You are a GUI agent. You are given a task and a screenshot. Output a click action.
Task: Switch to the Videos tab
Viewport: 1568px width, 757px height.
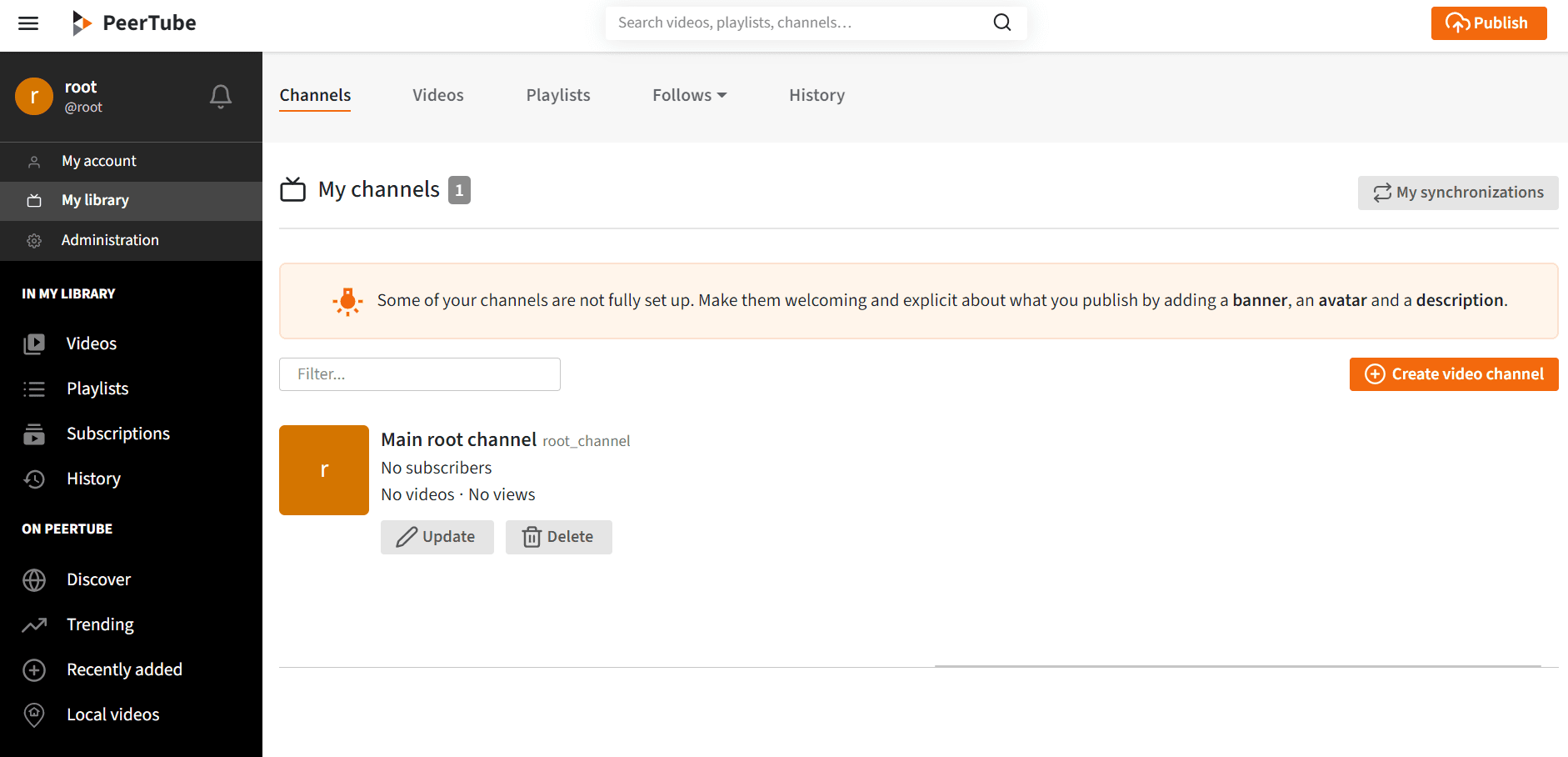pyautogui.click(x=437, y=95)
